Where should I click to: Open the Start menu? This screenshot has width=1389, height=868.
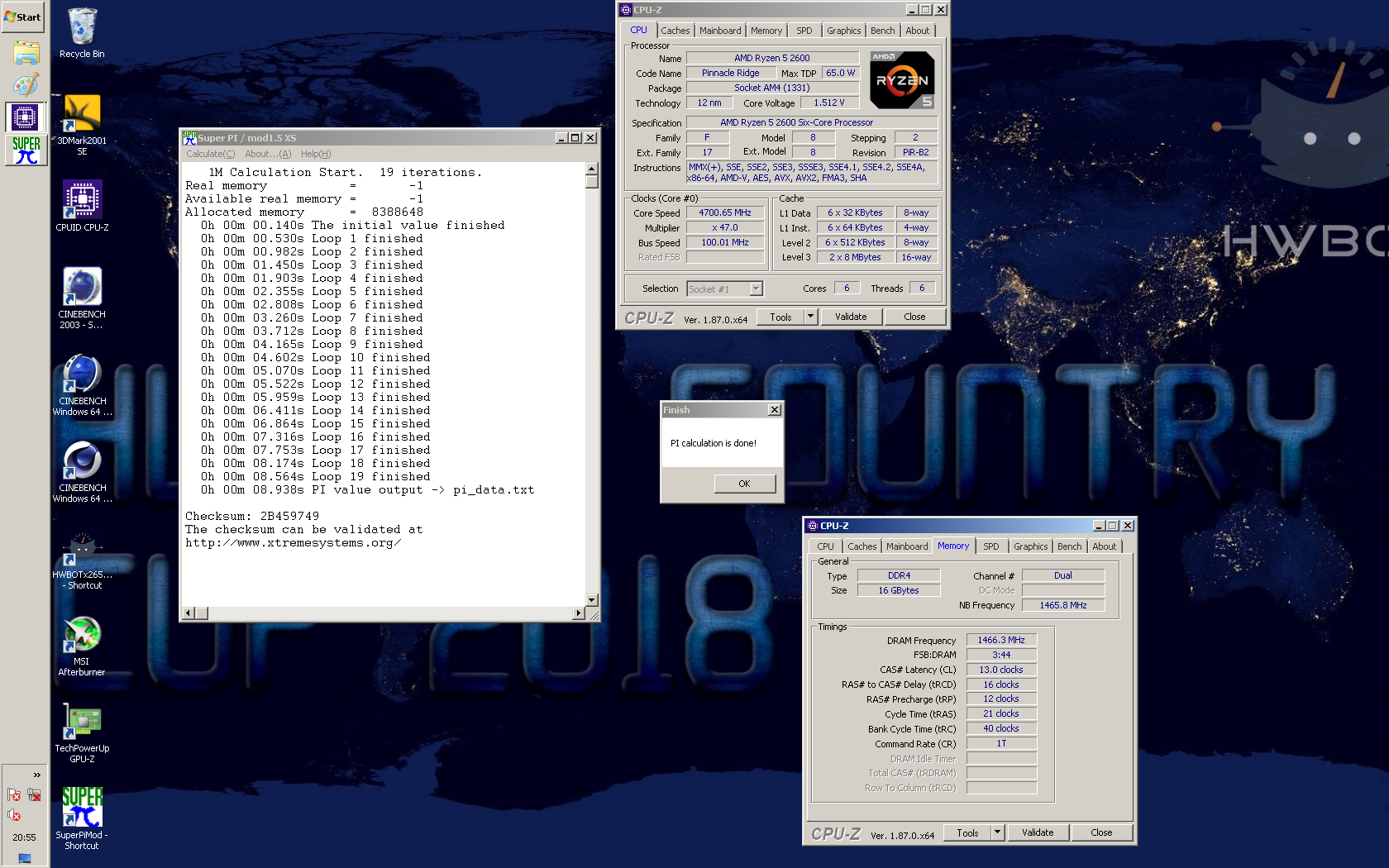23,17
